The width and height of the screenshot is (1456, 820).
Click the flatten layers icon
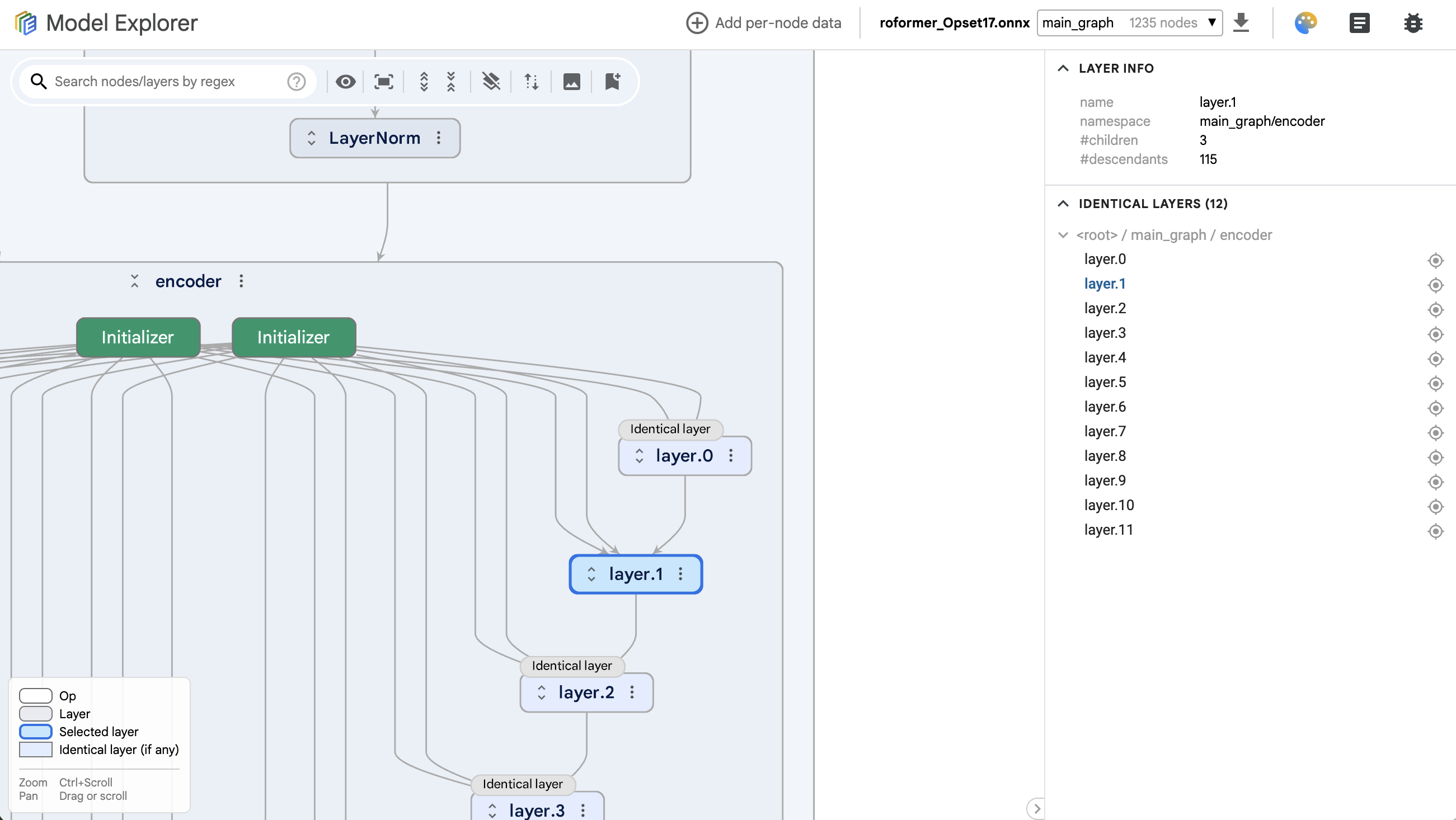pos(491,81)
